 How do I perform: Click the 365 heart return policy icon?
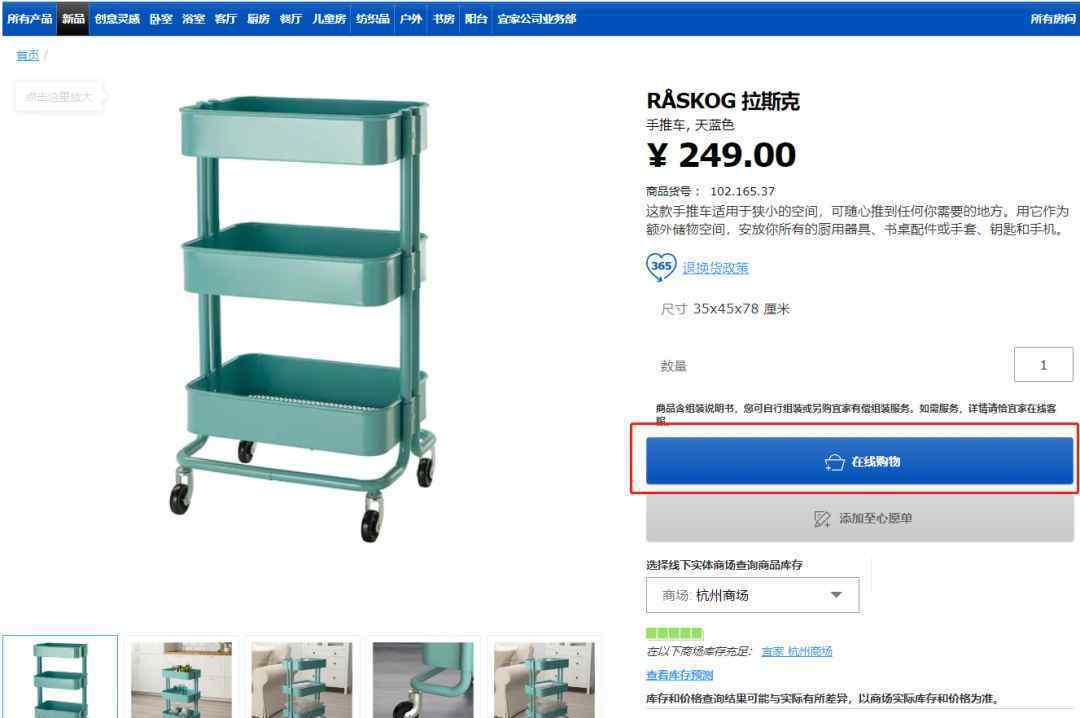pyautogui.click(x=661, y=267)
